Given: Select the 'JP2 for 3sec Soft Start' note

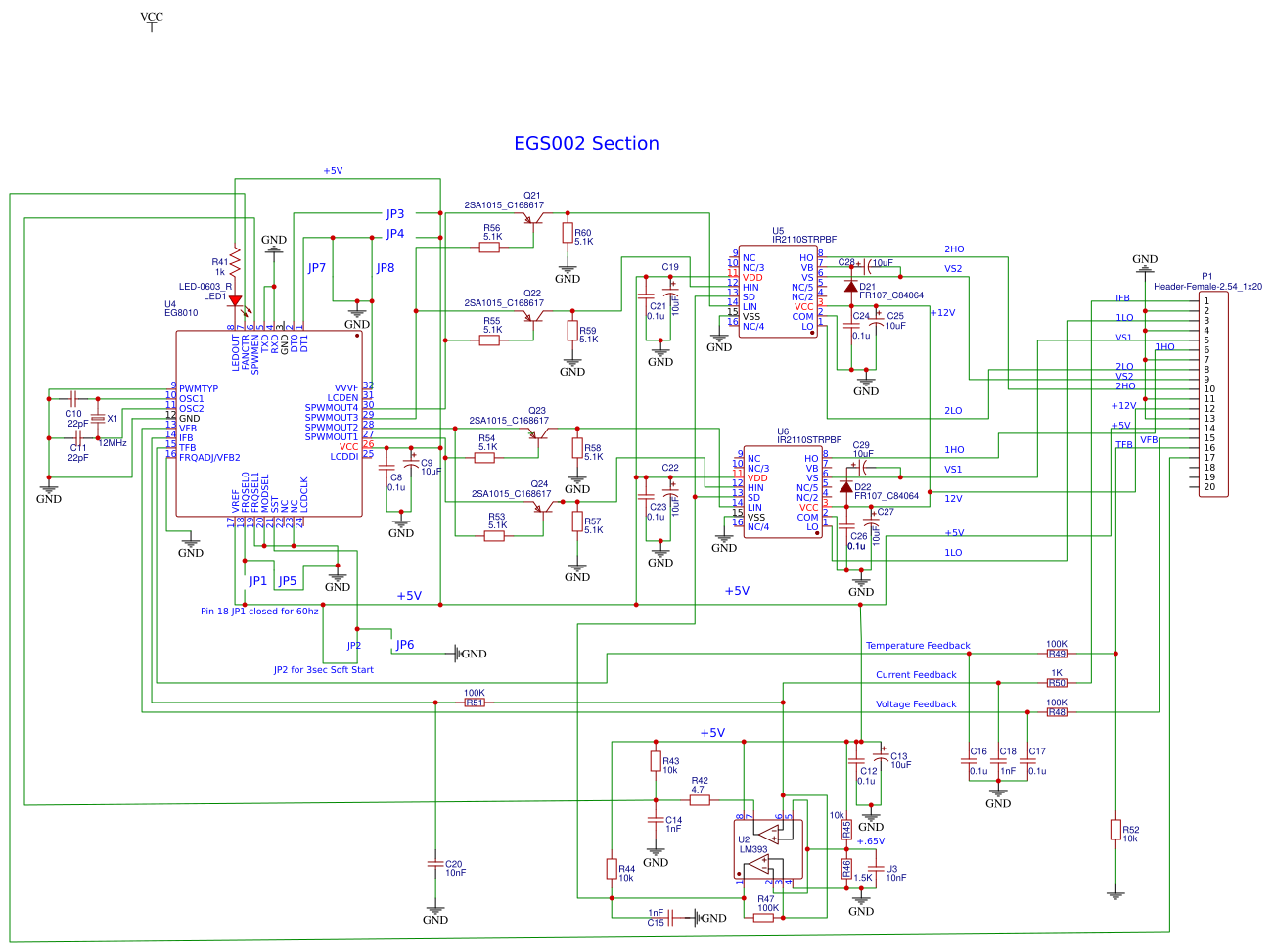Looking at the screenshot, I should (x=323, y=670).
